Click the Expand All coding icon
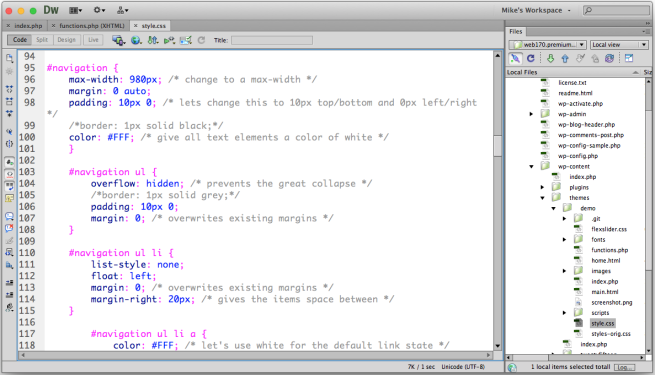This screenshot has height=375, width=655. coord(9,113)
